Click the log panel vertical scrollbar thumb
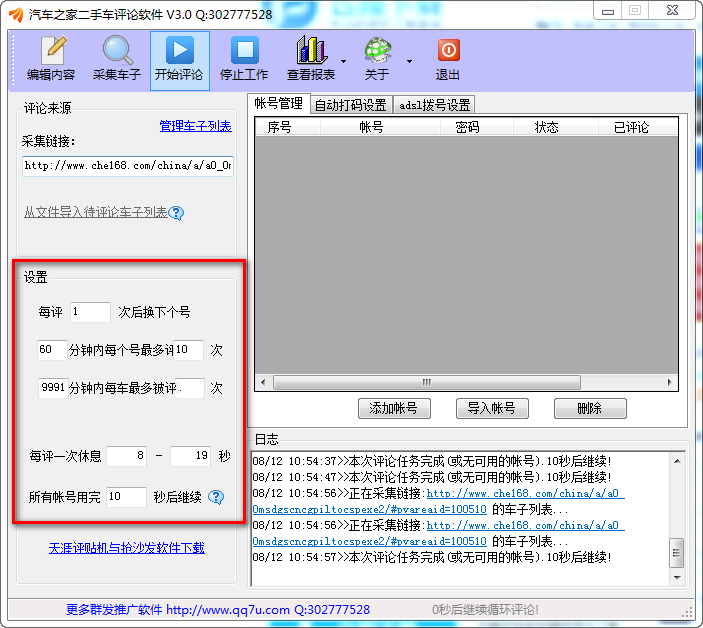This screenshot has height=628, width=703. (x=677, y=553)
